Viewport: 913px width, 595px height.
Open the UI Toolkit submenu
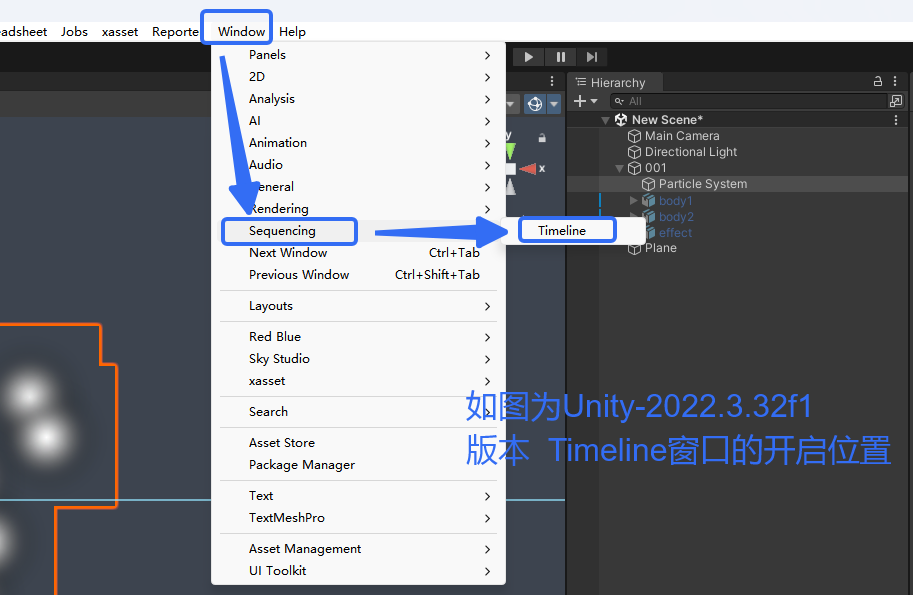pos(358,571)
